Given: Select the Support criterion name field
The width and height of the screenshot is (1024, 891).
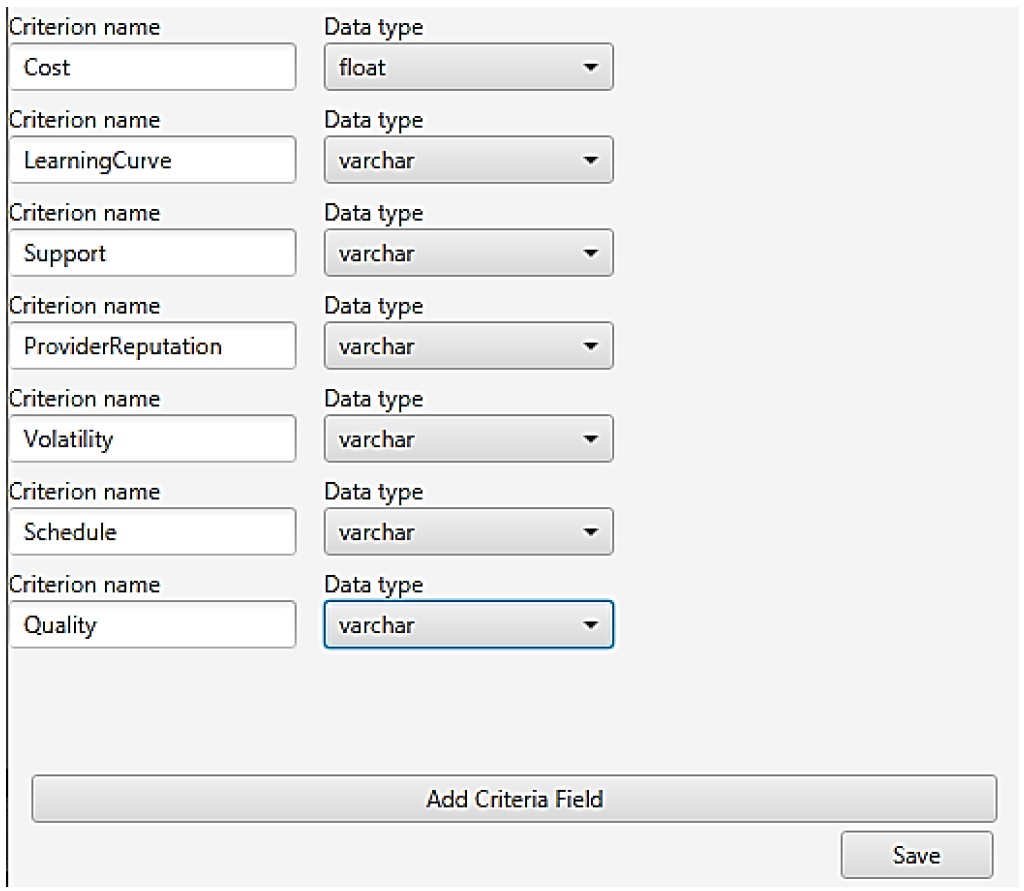Looking at the screenshot, I should tap(152, 253).
